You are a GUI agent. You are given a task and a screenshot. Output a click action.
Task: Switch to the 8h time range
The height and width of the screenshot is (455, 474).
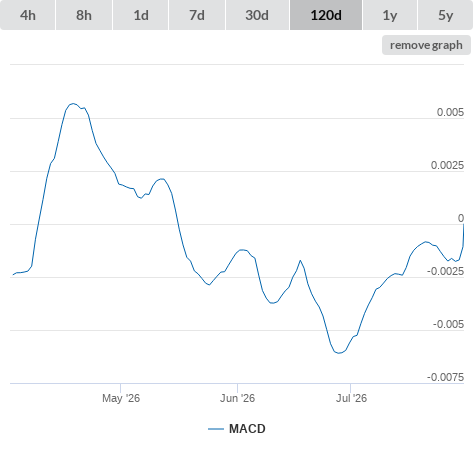(x=84, y=15)
